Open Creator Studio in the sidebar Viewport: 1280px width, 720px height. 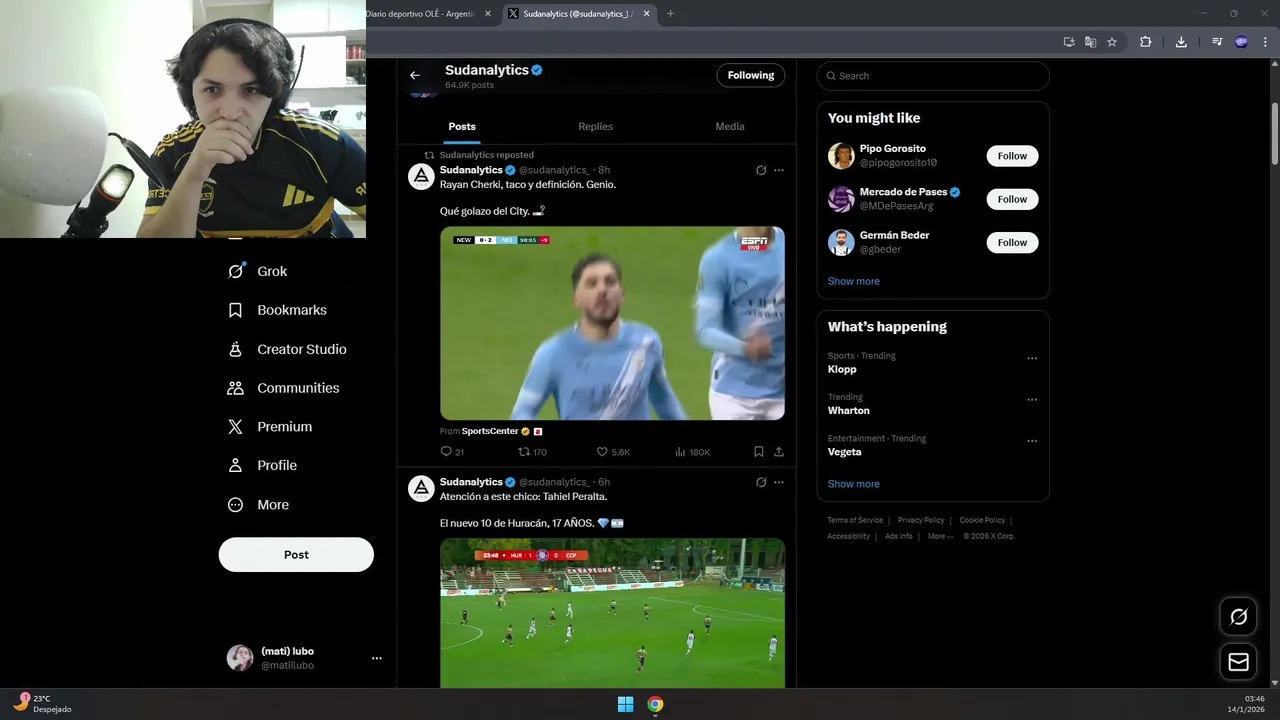288,349
